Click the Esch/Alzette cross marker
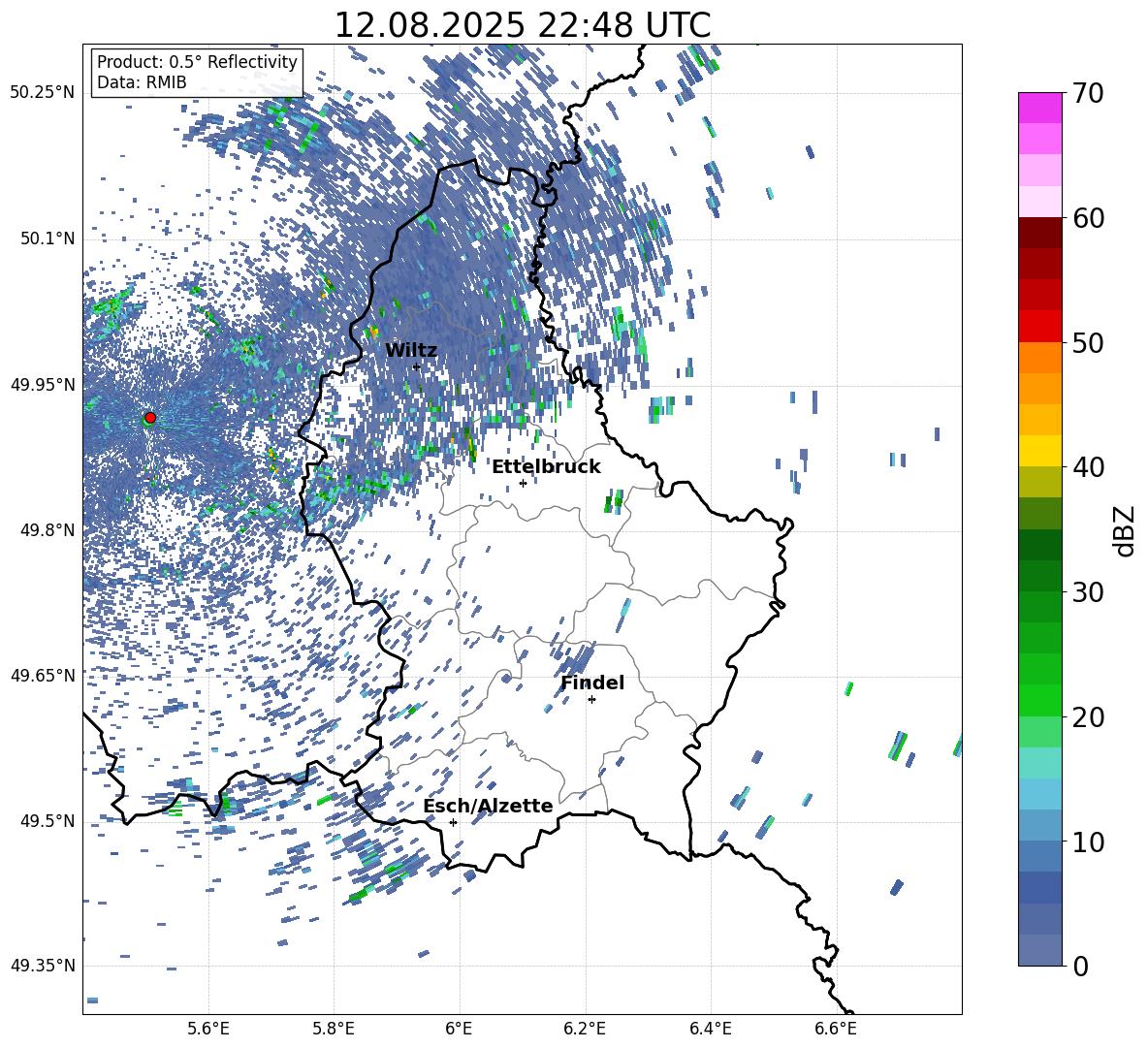This screenshot has height=1048, width=1148. pos(453,822)
